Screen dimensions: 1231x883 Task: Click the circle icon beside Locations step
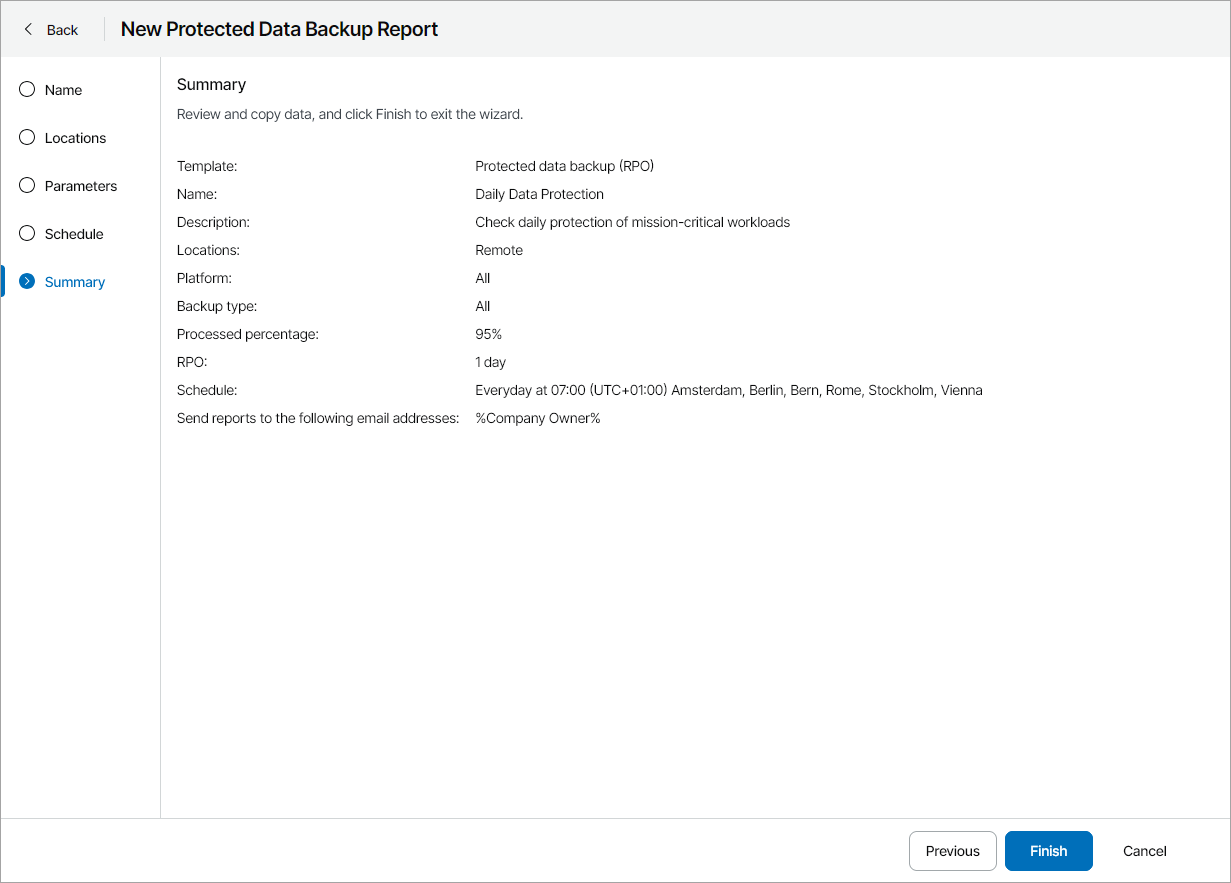coord(26,137)
